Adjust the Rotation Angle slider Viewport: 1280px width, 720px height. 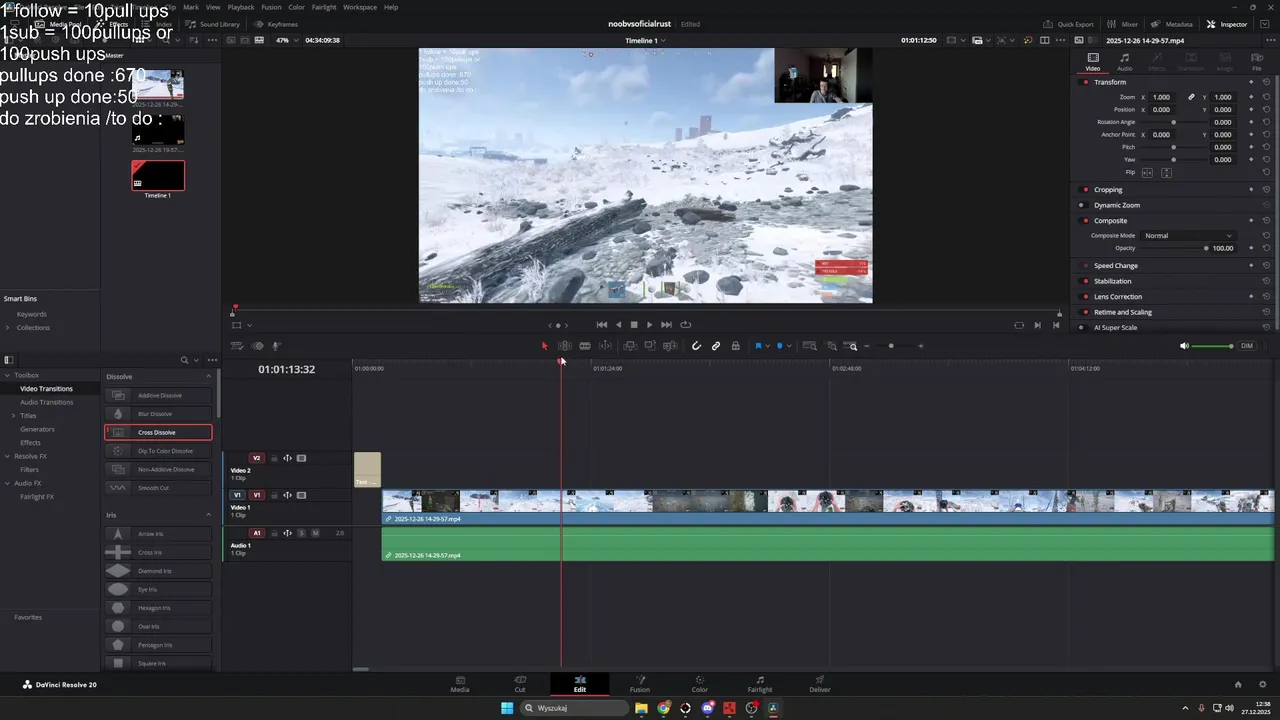click(x=1173, y=122)
